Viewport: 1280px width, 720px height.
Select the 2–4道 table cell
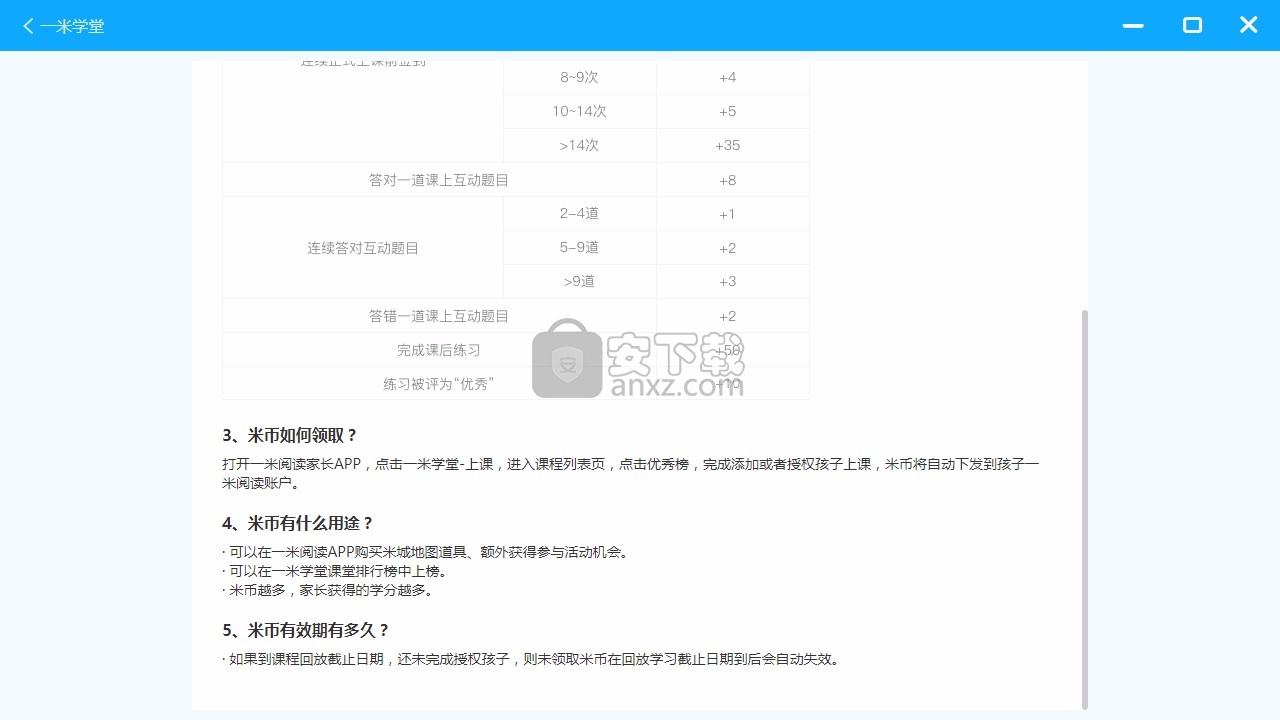click(580, 213)
